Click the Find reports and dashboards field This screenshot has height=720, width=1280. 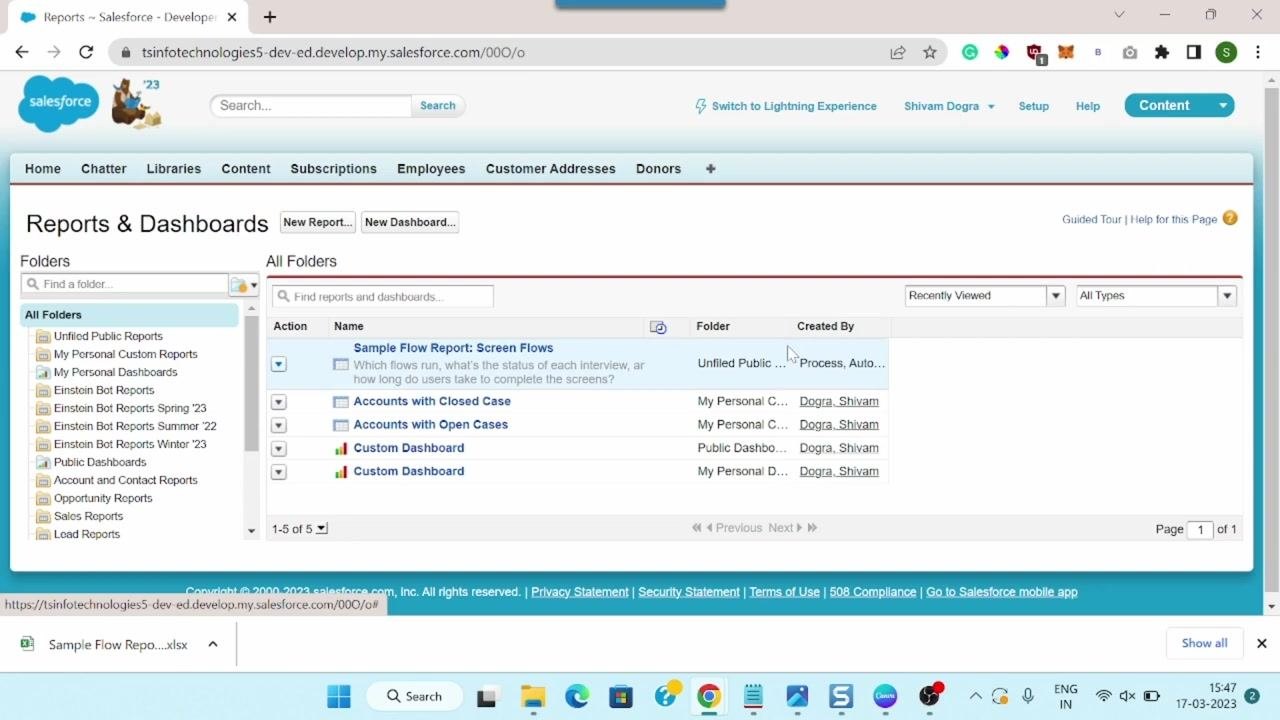click(383, 297)
